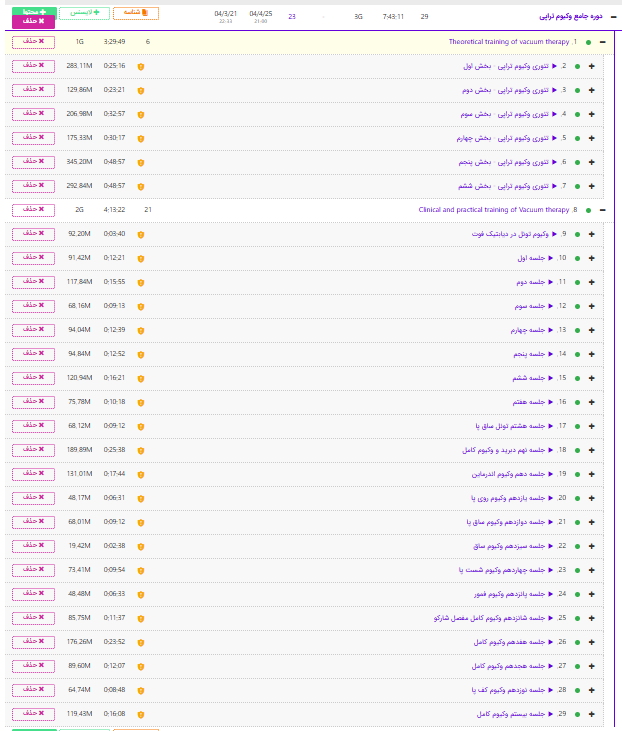
Task: Click green محتوا add button
Action: pos(33,11)
